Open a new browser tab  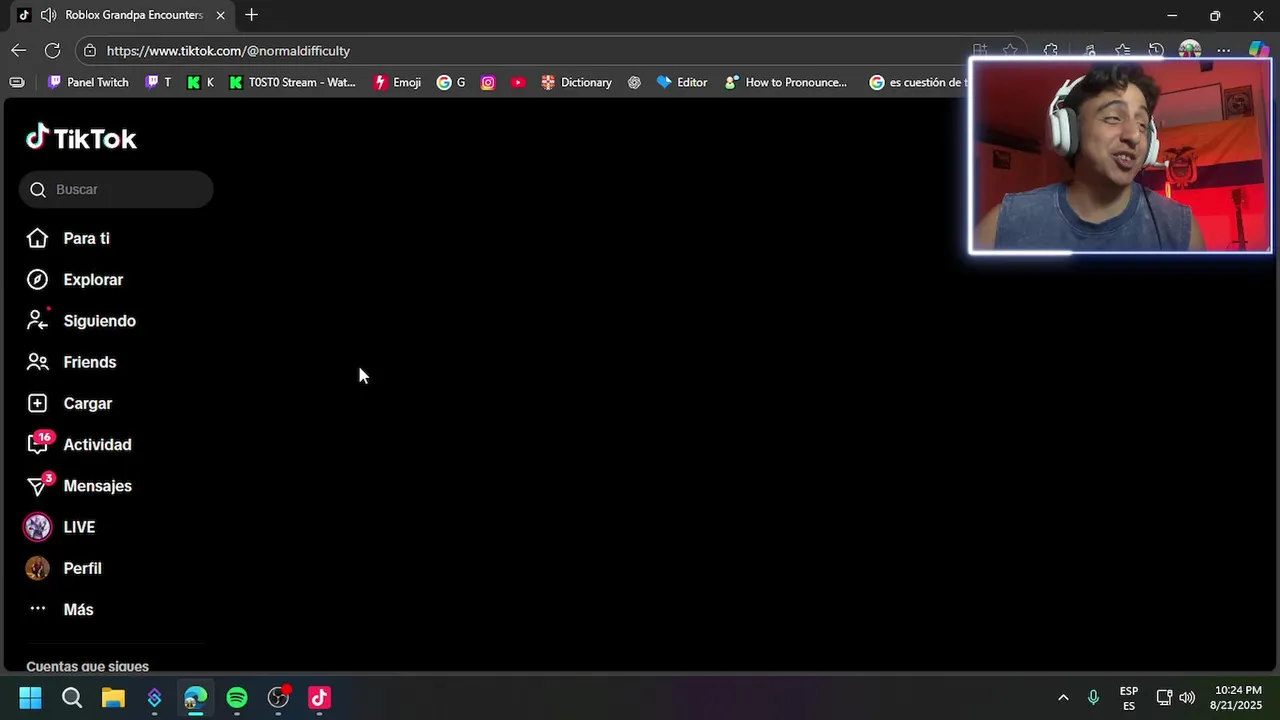click(251, 15)
